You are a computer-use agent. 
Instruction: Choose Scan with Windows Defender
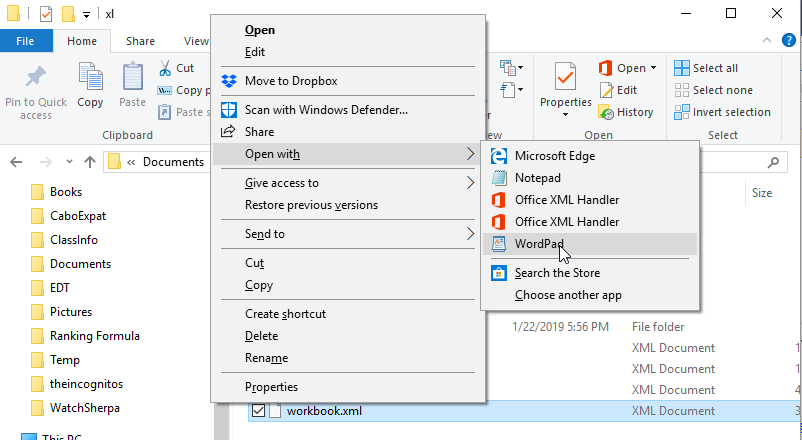pyautogui.click(x=326, y=110)
